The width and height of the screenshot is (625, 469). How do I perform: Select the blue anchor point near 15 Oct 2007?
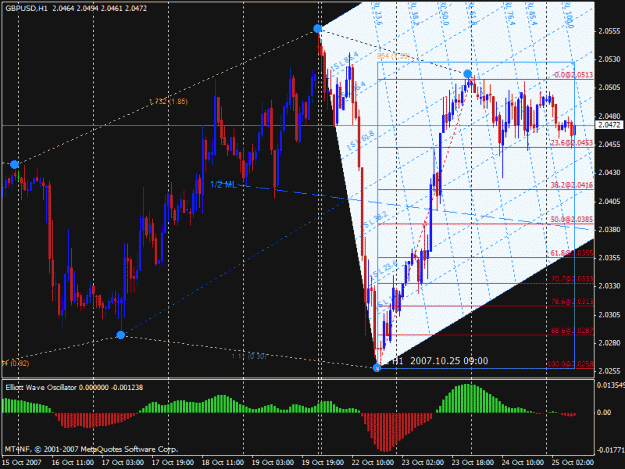click(14, 164)
